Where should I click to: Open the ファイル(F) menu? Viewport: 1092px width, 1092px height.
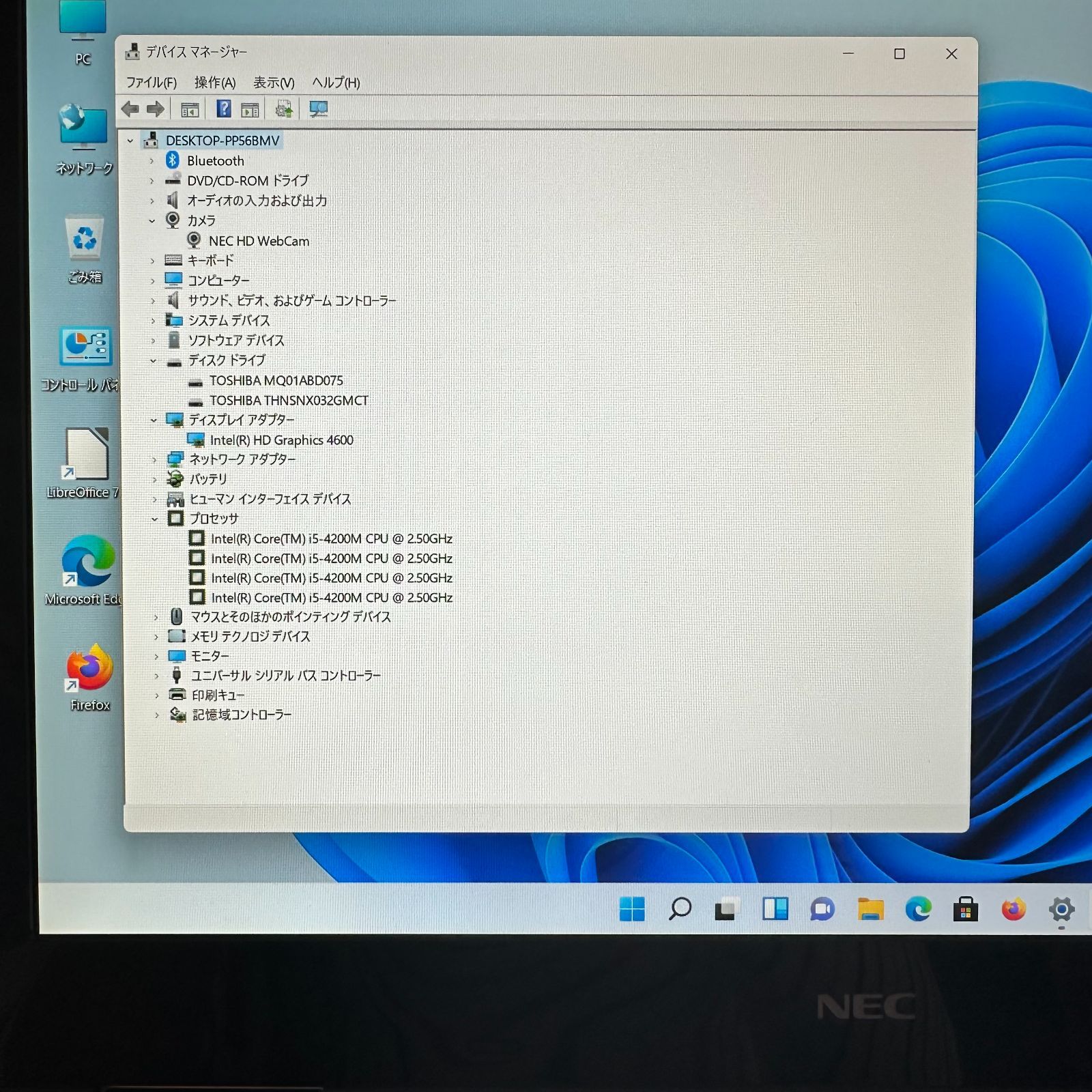click(152, 83)
